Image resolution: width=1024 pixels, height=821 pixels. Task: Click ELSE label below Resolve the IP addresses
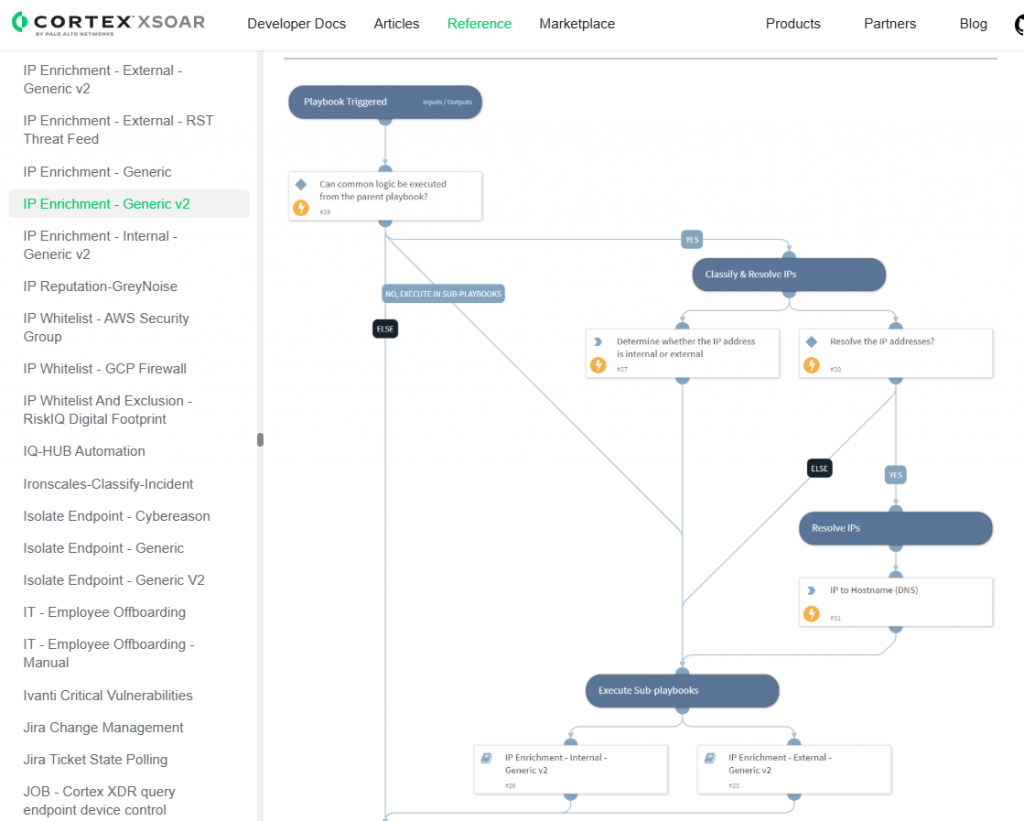[x=819, y=468]
